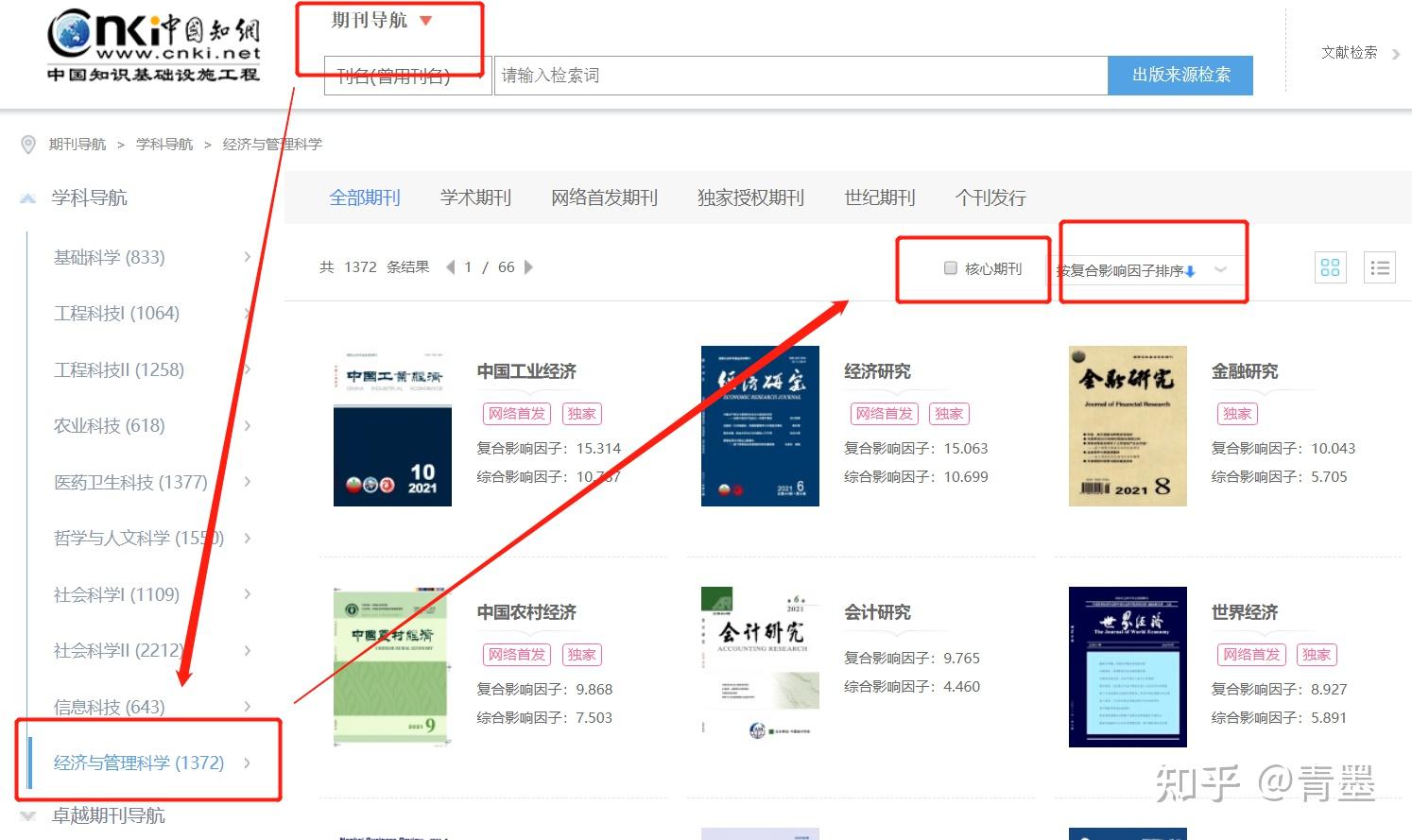Open the 金融研究 cover thumbnail
Screen dimensions: 1412x840
1128,426
